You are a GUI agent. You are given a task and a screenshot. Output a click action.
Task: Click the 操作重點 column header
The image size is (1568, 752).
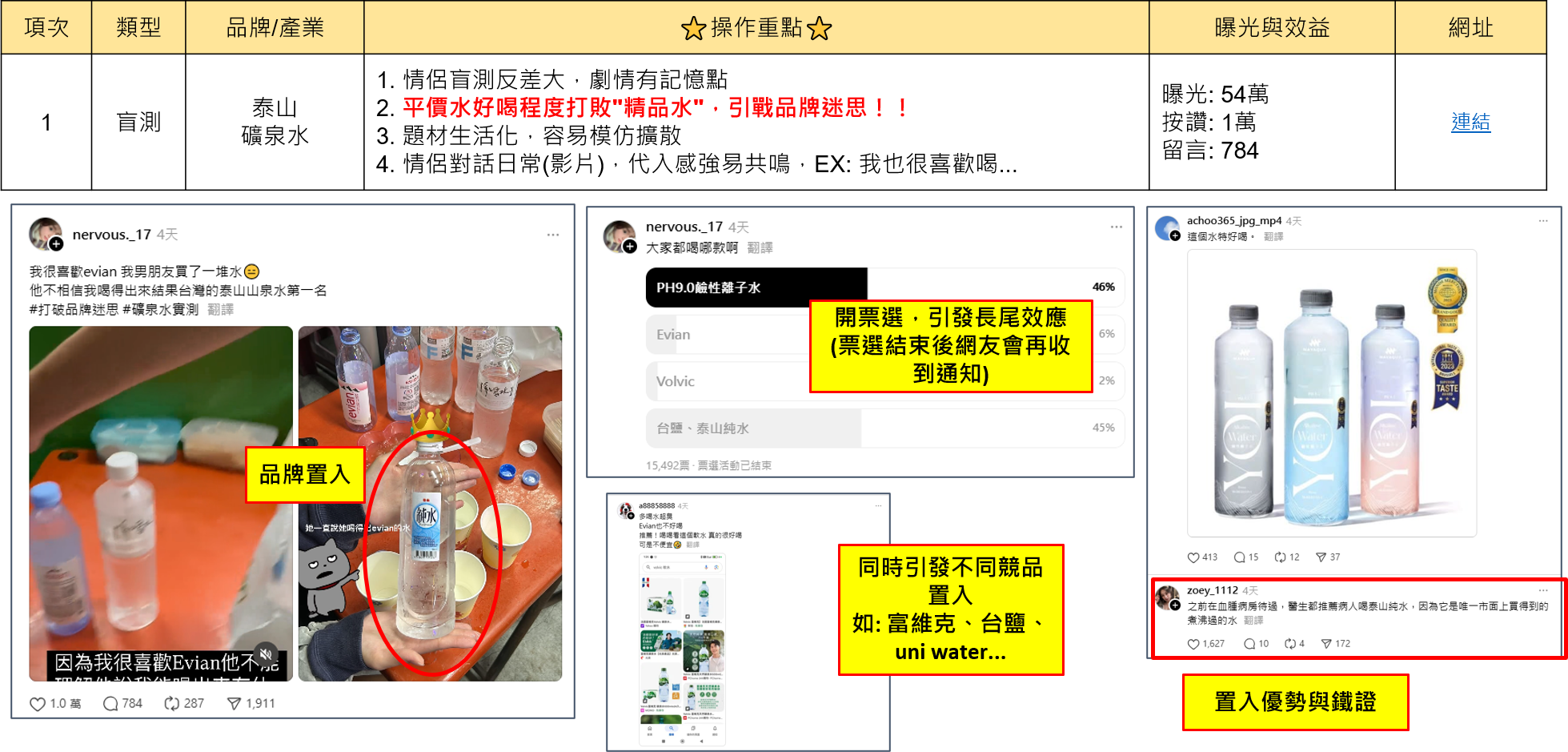756,27
